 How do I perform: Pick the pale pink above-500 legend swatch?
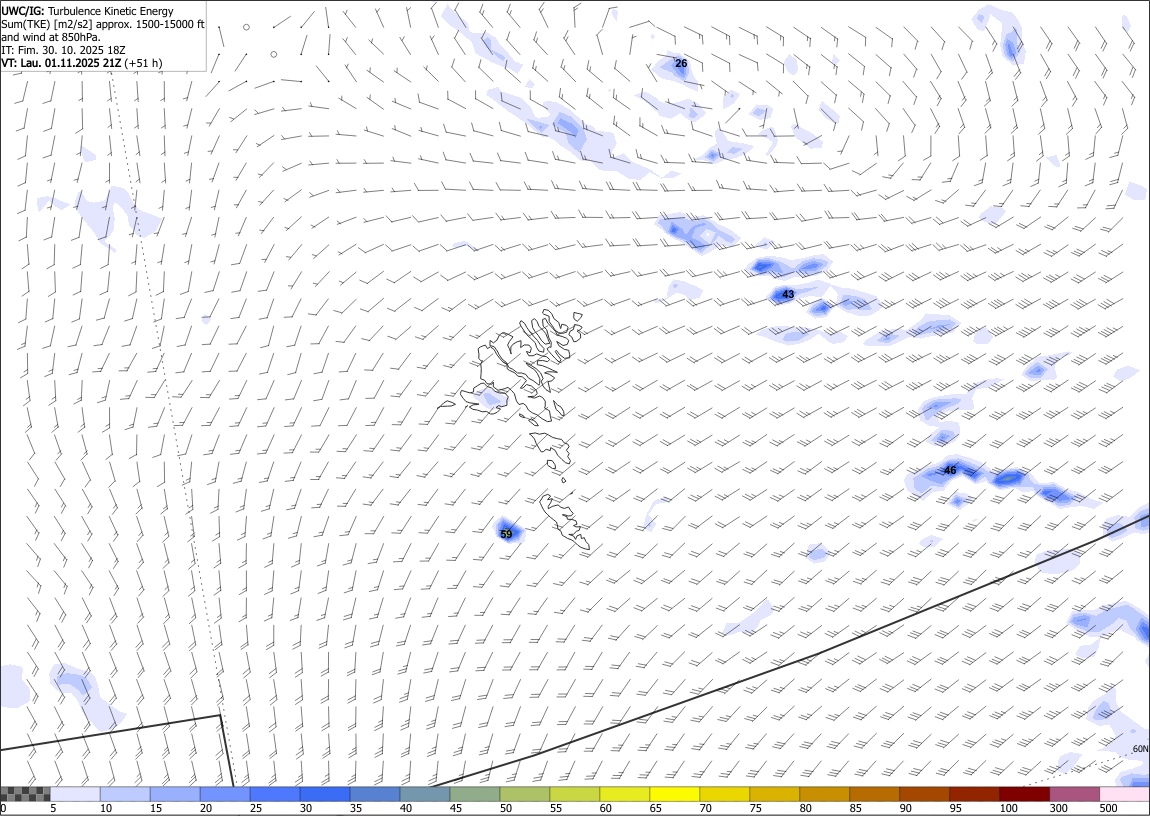pos(1124,794)
